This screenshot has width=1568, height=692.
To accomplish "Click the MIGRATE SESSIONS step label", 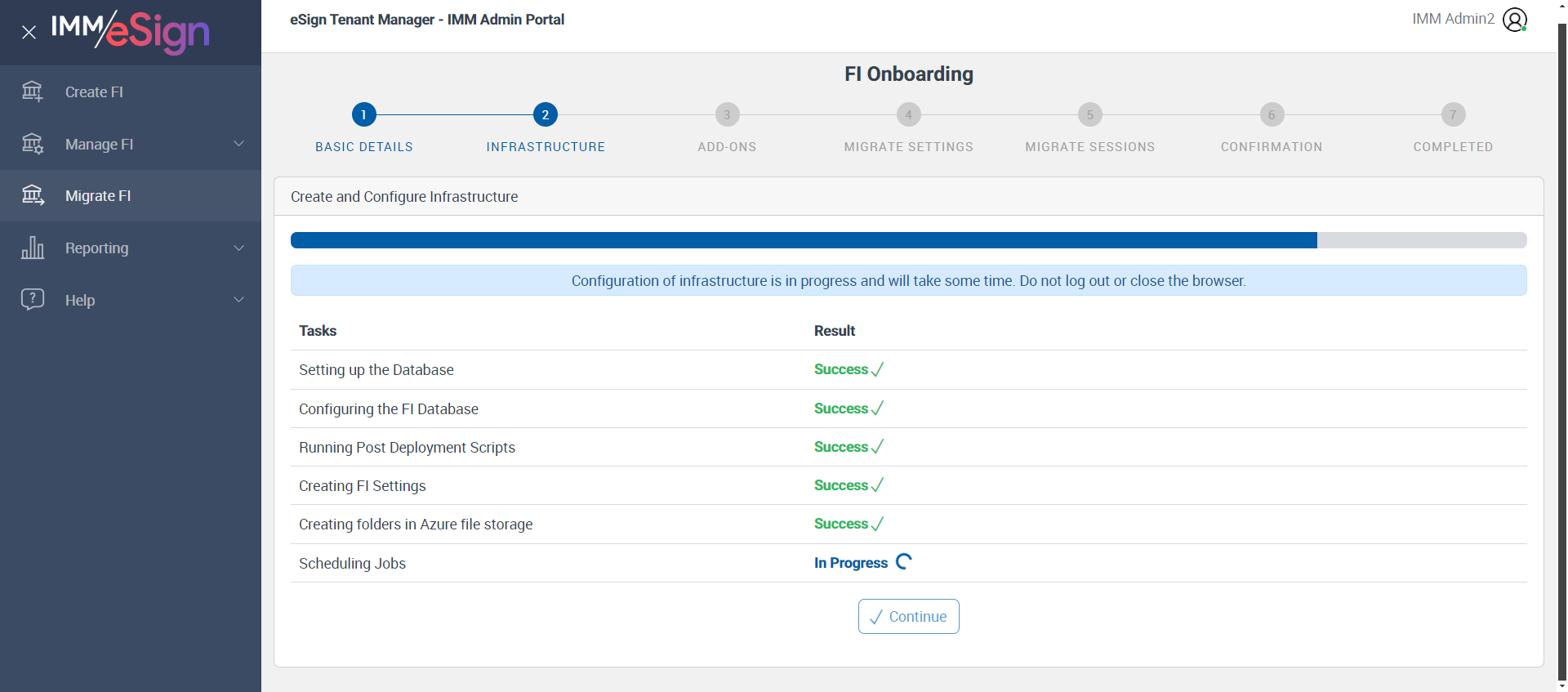I will [x=1090, y=147].
